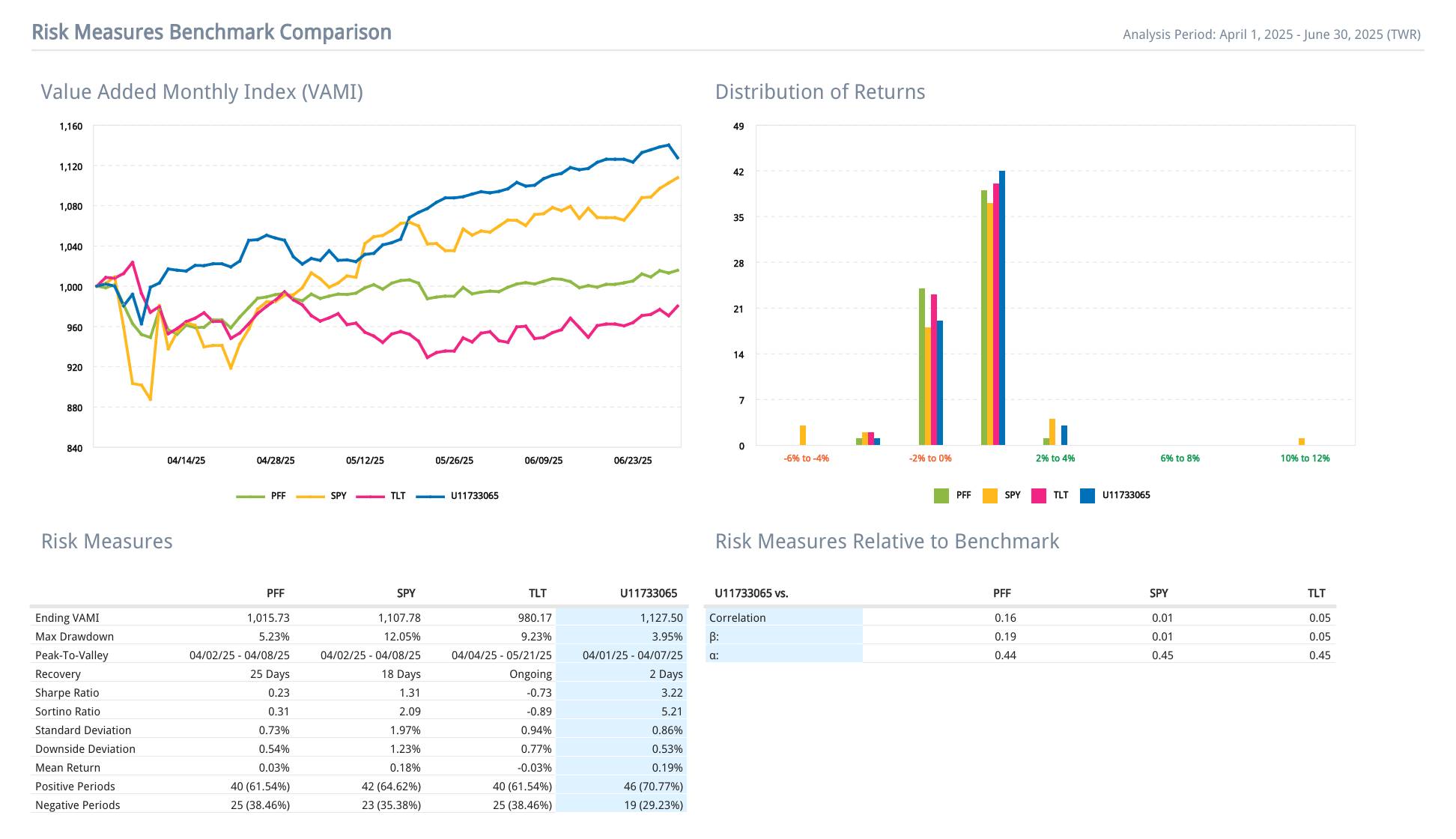Click yellow SPY swatch in Distribution legend
The height and width of the screenshot is (839, 1456).
[x=990, y=495]
